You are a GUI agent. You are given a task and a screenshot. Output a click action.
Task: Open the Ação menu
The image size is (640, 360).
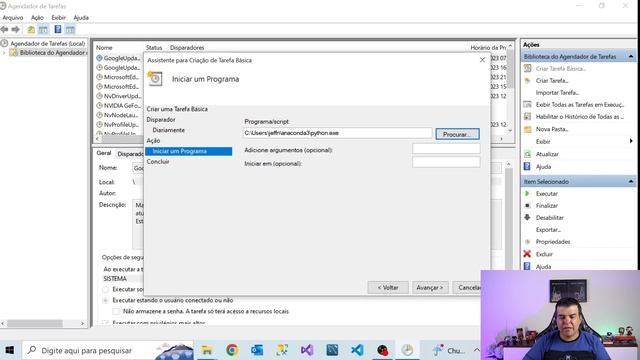point(37,18)
